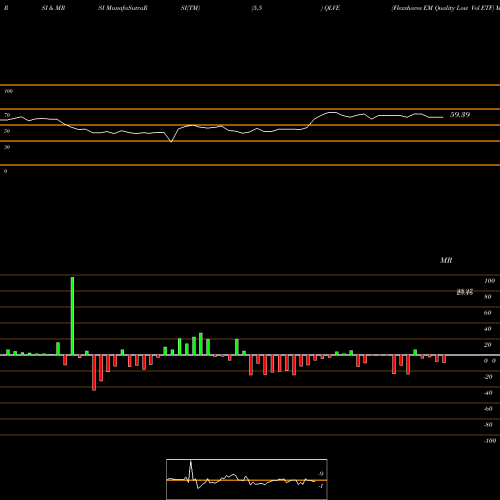Click the tallest green bar in the MR histogram
This screenshot has height=500, width=500.
72,316
